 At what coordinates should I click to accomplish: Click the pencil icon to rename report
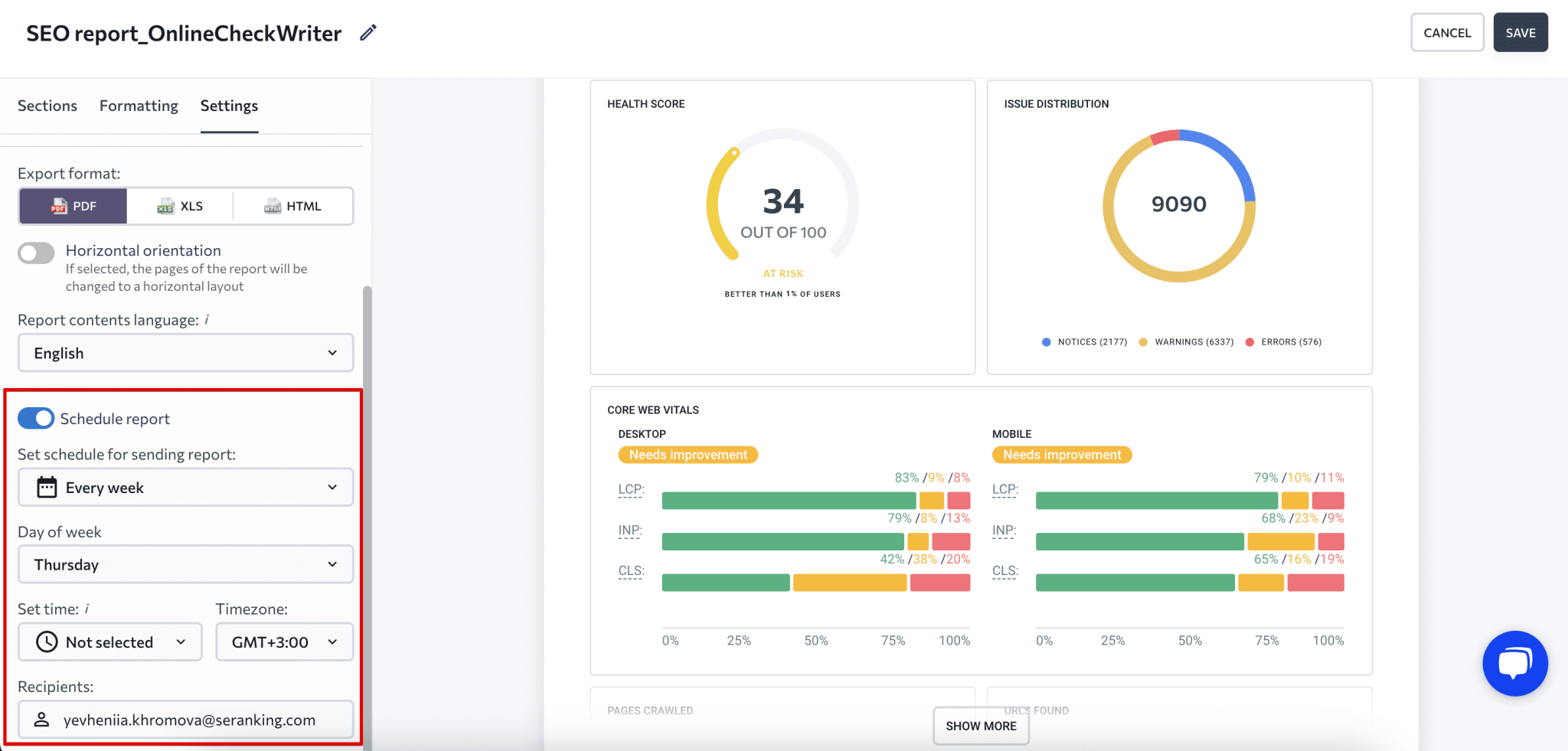coord(368,33)
